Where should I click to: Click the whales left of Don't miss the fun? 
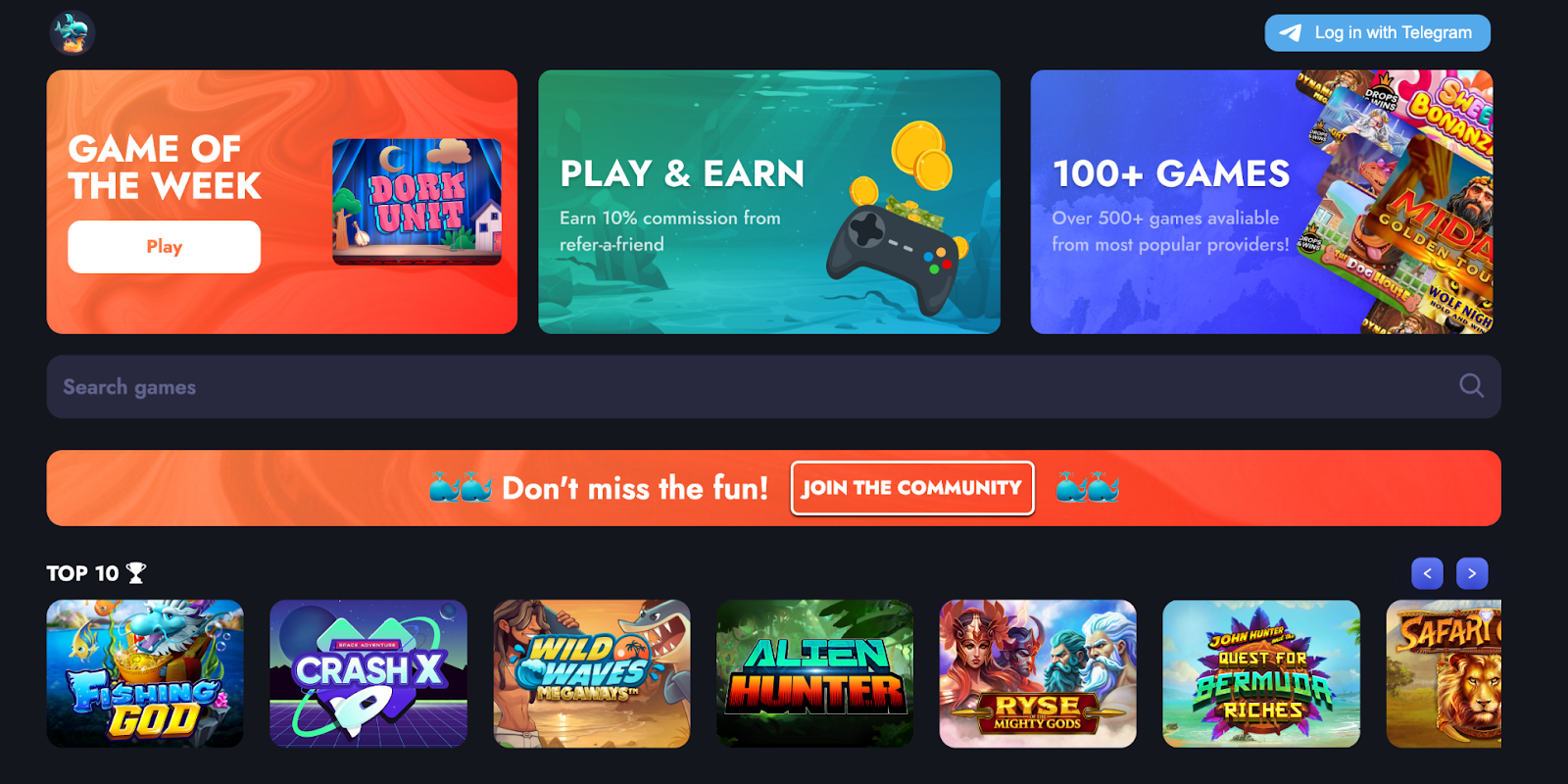[461, 487]
